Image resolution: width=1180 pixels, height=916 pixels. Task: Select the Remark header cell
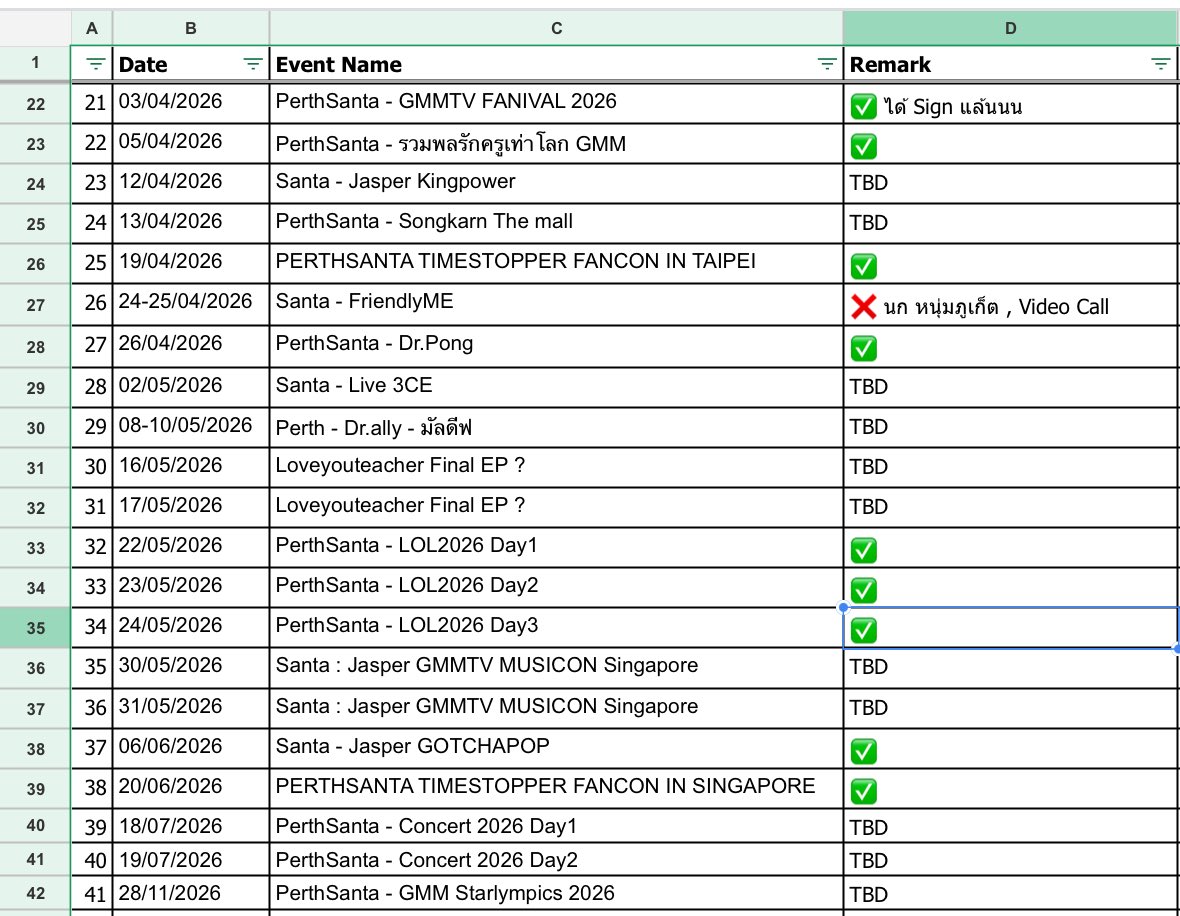(1011, 64)
